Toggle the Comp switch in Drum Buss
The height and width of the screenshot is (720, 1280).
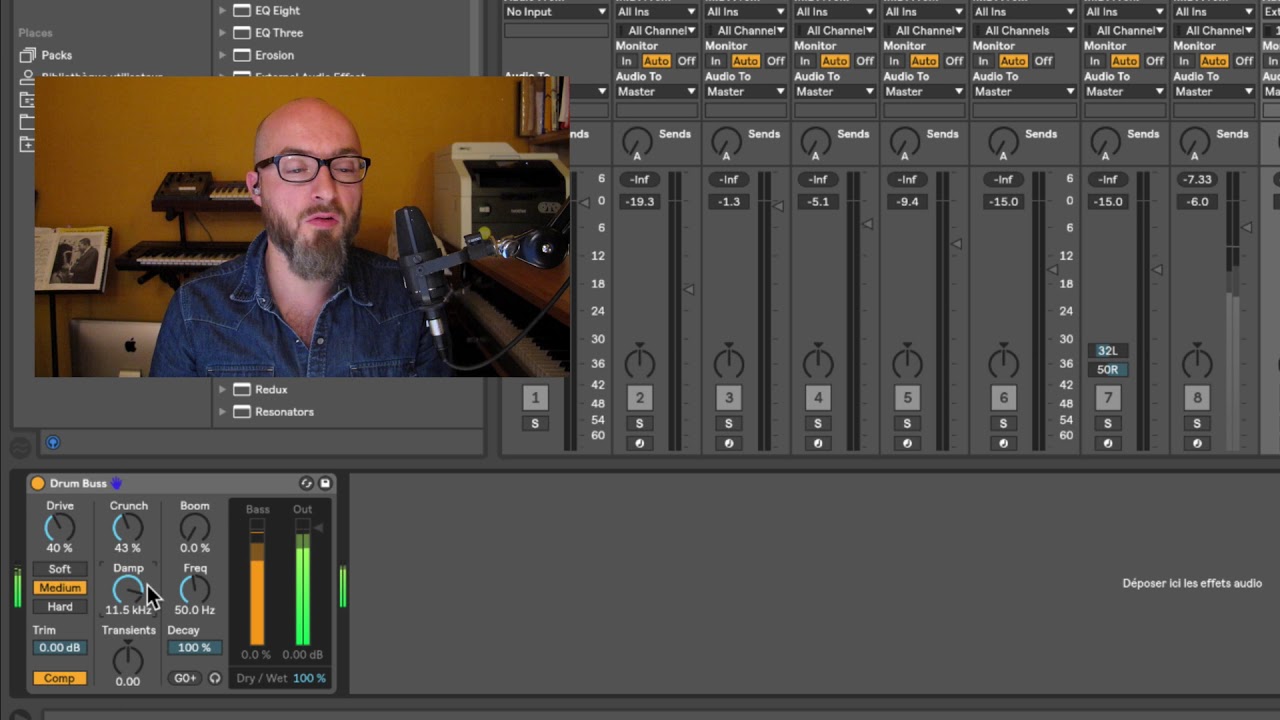[x=59, y=678]
